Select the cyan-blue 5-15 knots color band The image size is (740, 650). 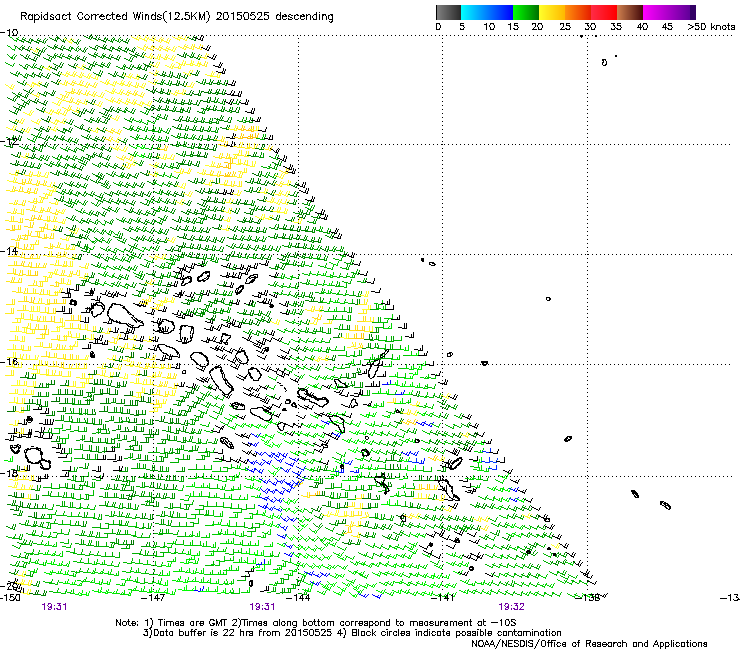(487, 12)
